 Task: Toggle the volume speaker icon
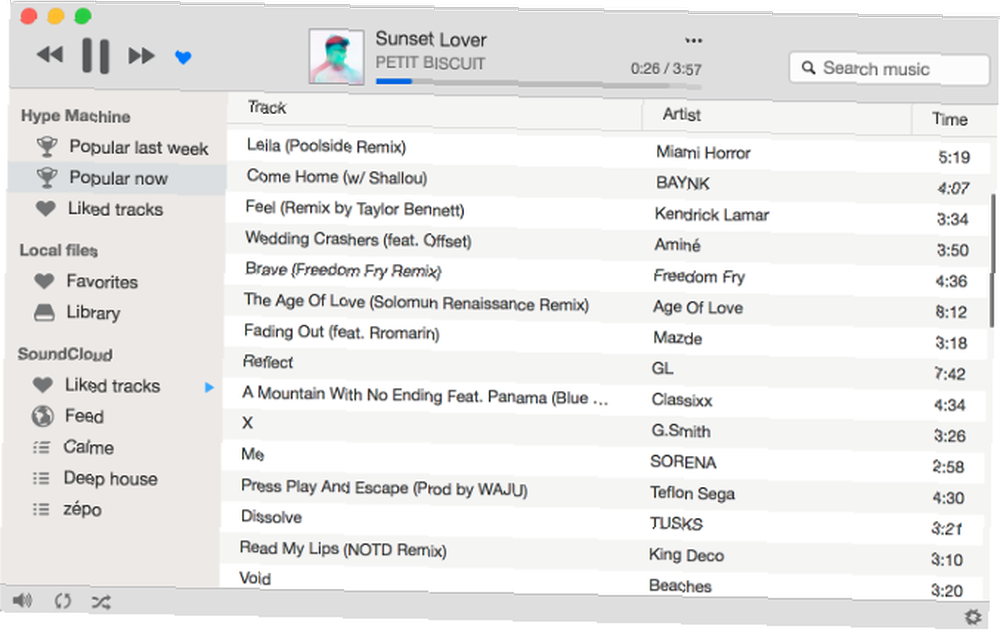click(22, 600)
